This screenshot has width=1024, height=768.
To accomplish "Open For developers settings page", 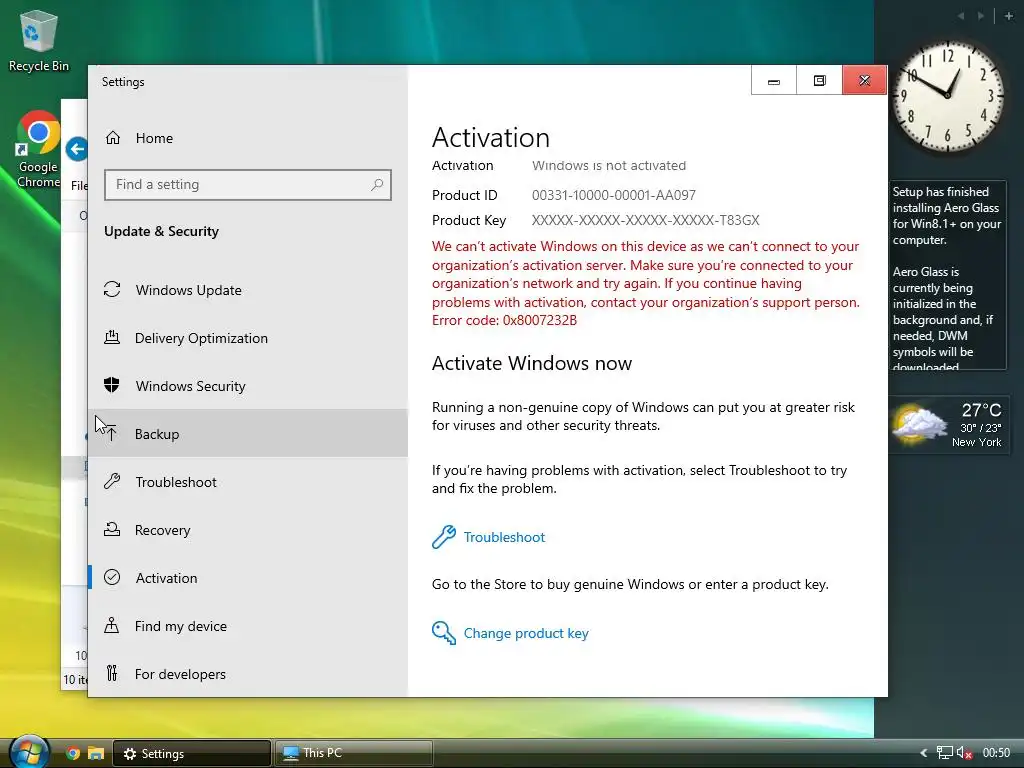I will (248, 673).
